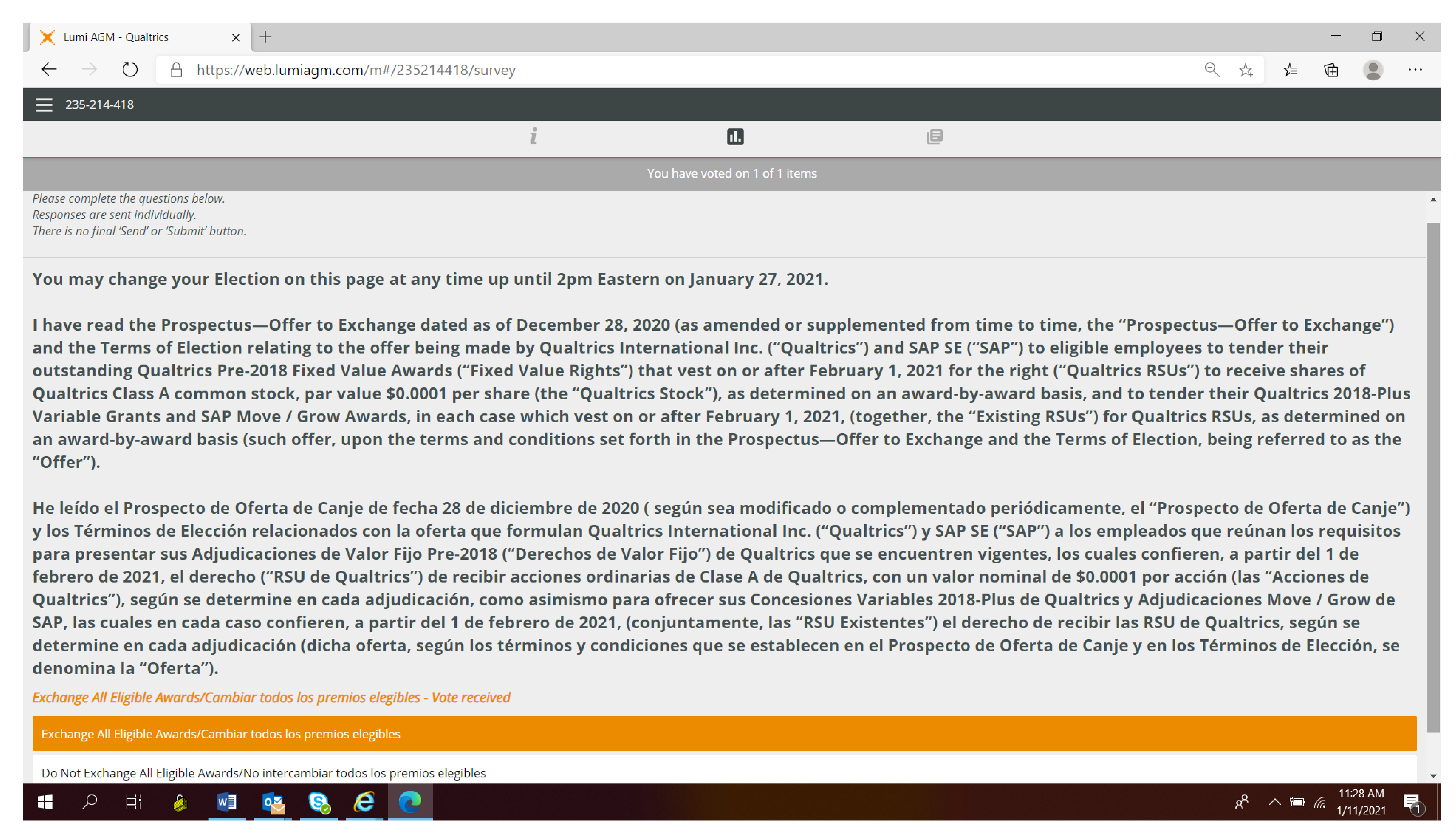Open a new browser tab
This screenshot has height=831, width=1456.
[265, 37]
